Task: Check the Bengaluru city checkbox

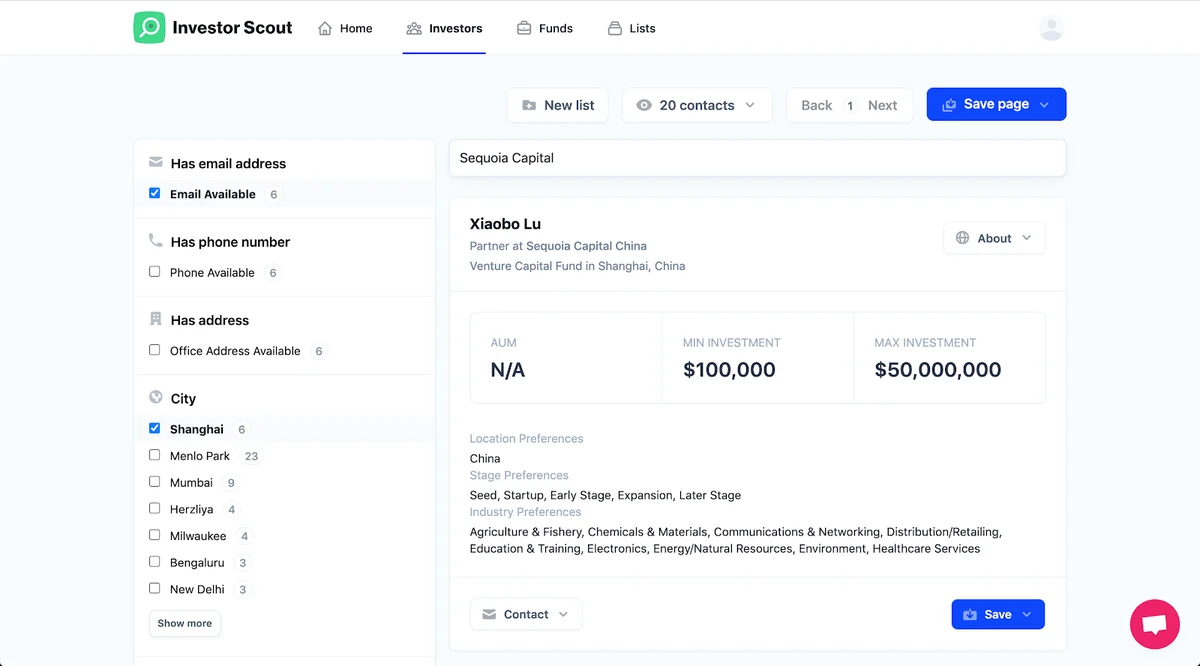Action: (154, 561)
